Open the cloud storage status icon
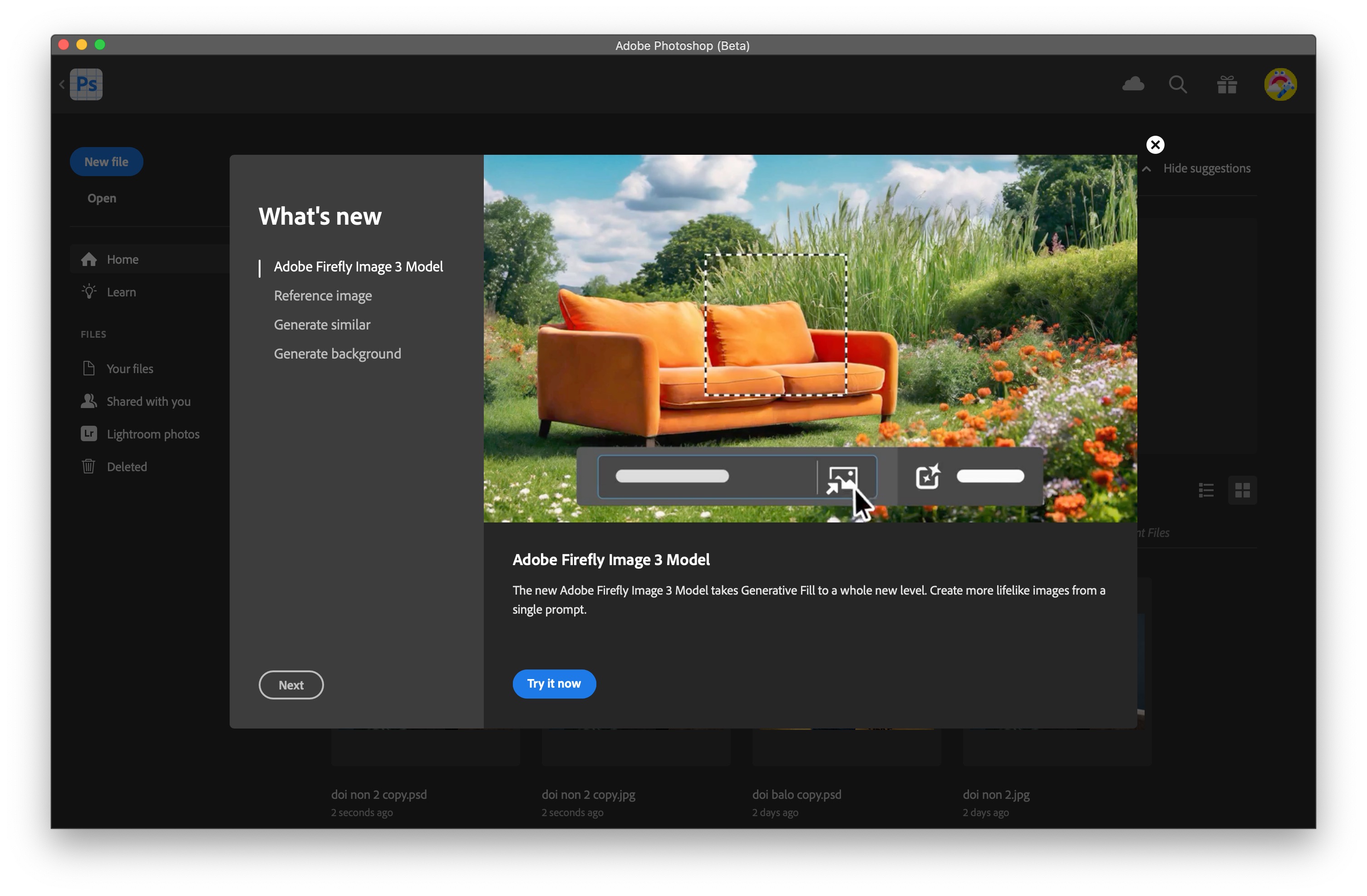The width and height of the screenshot is (1367, 896). [1133, 84]
